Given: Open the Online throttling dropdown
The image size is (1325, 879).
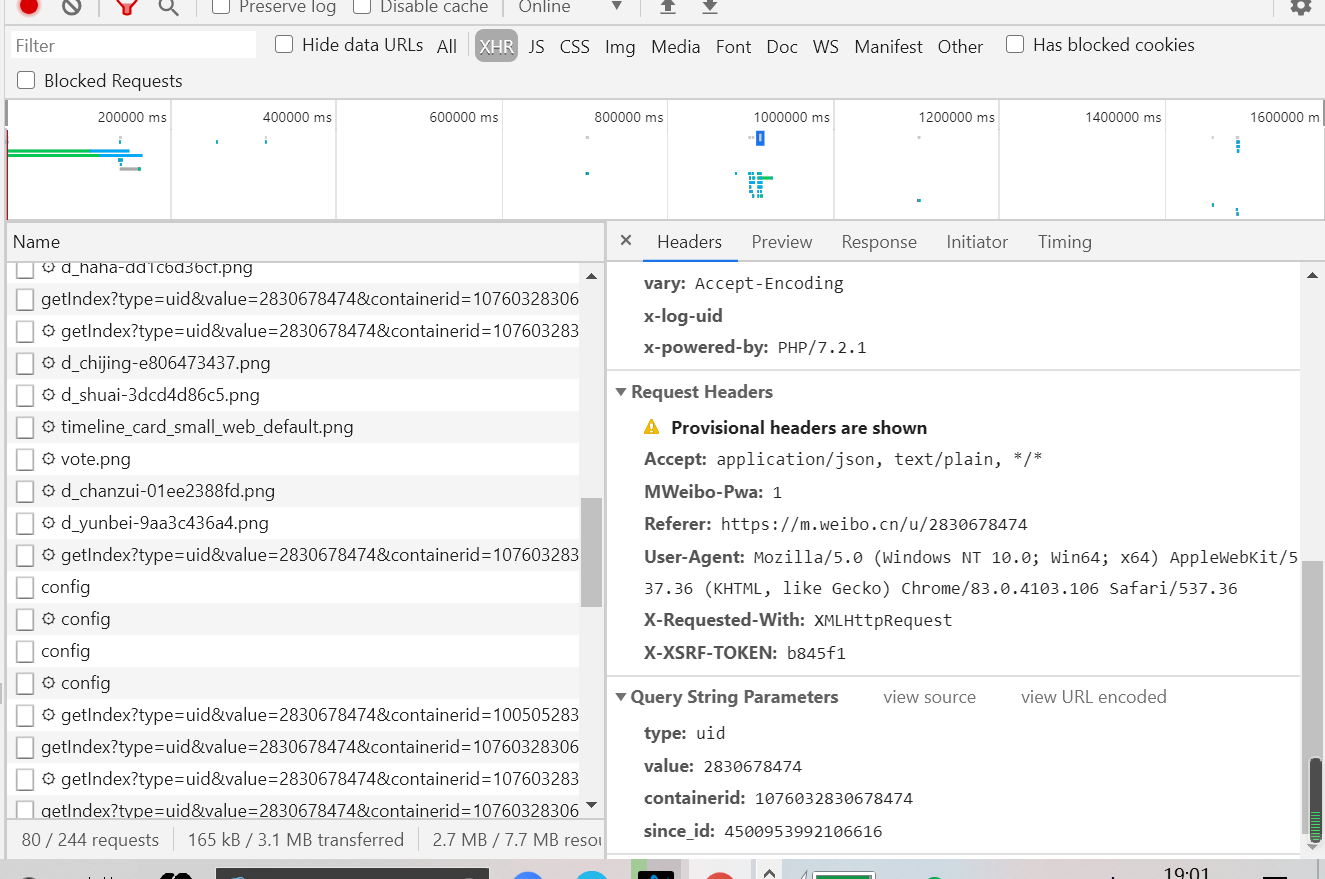Looking at the screenshot, I should point(571,7).
